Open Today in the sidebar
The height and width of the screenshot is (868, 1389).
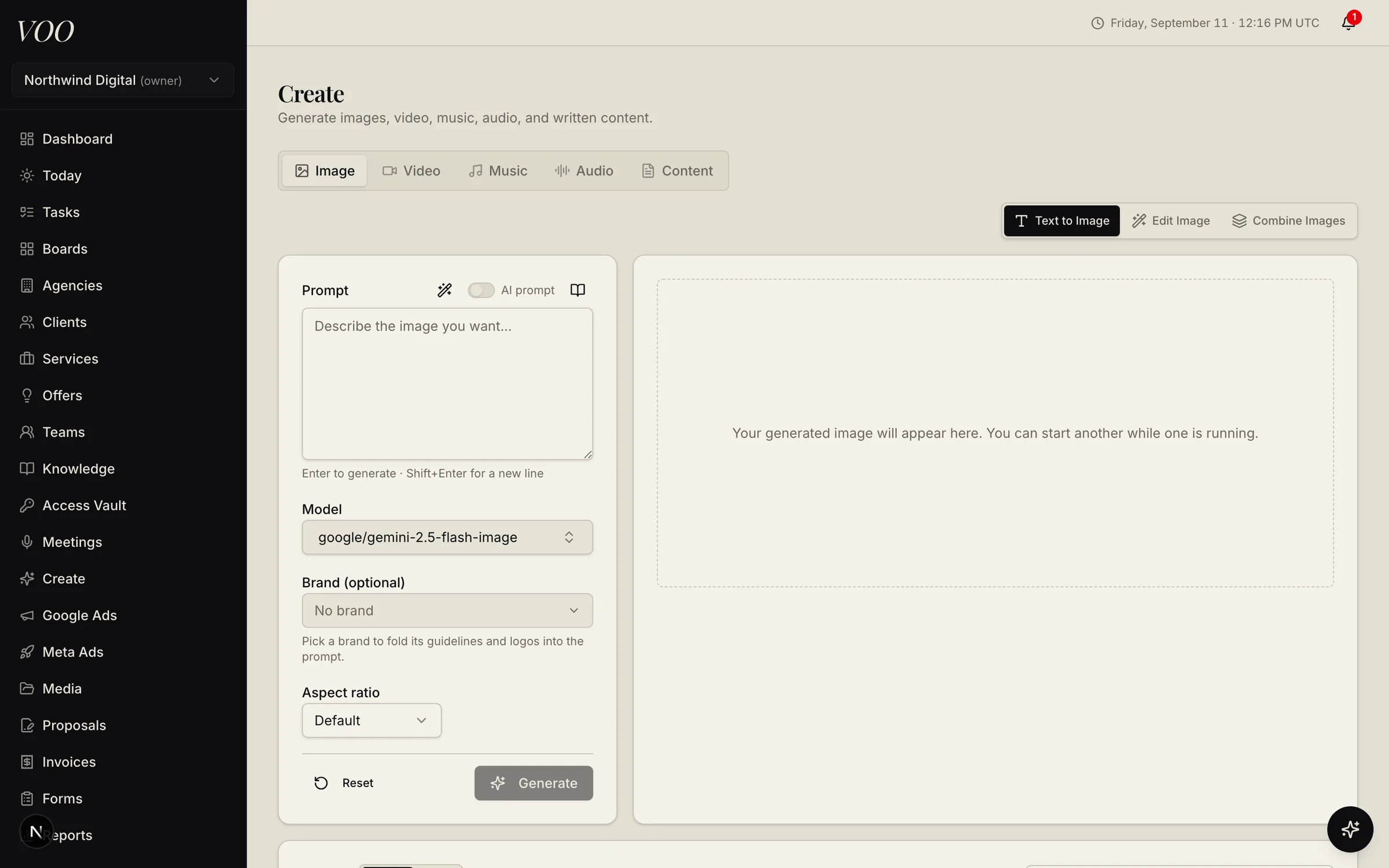click(x=123, y=175)
